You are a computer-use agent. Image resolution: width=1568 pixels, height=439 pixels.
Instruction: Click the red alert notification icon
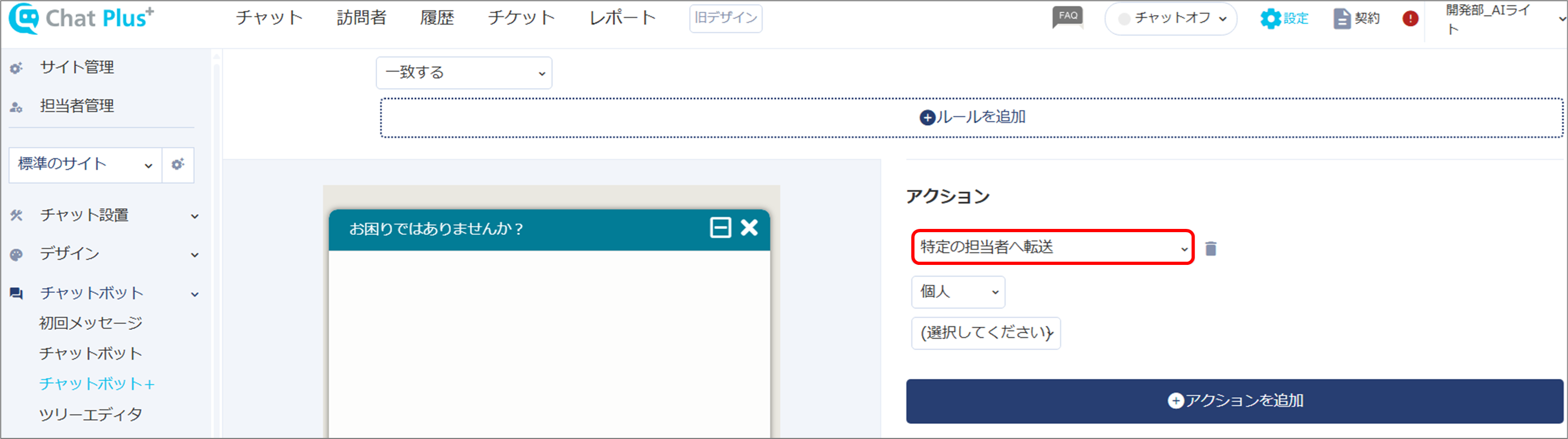coord(1410,19)
